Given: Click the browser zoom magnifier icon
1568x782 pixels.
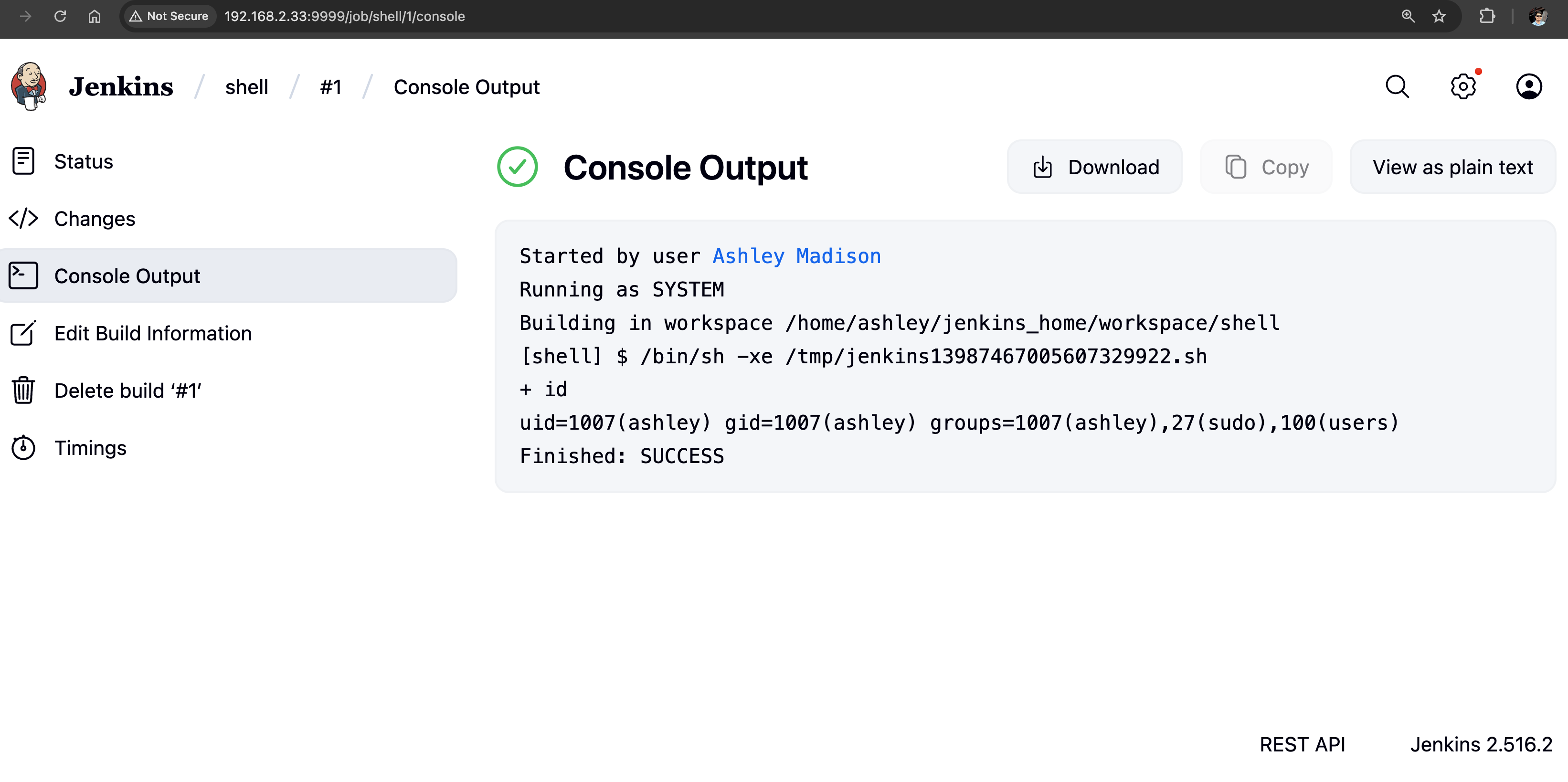Looking at the screenshot, I should click(x=1408, y=16).
